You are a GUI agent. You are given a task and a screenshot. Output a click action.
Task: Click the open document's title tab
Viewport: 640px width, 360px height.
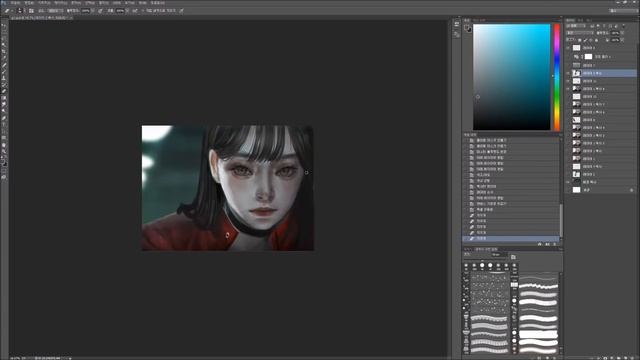tap(41, 18)
